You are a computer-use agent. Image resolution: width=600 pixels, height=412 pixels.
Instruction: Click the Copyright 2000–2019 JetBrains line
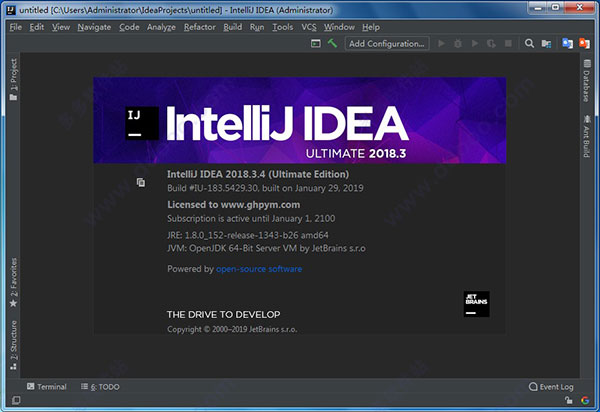pyautogui.click(x=232, y=329)
